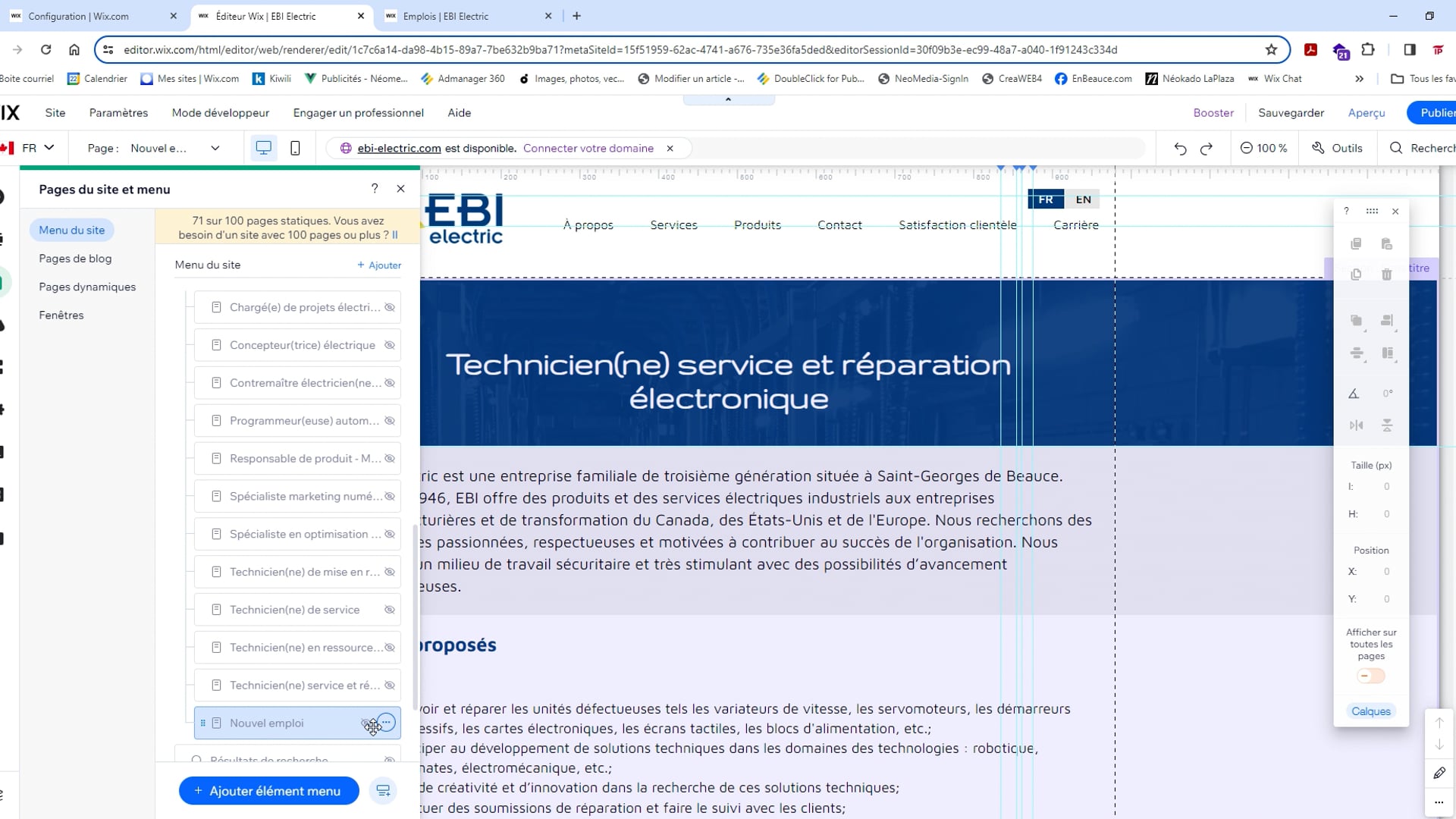Viewport: 1456px width, 819px height.
Task: Open the Calques layers button
Action: point(1371,711)
